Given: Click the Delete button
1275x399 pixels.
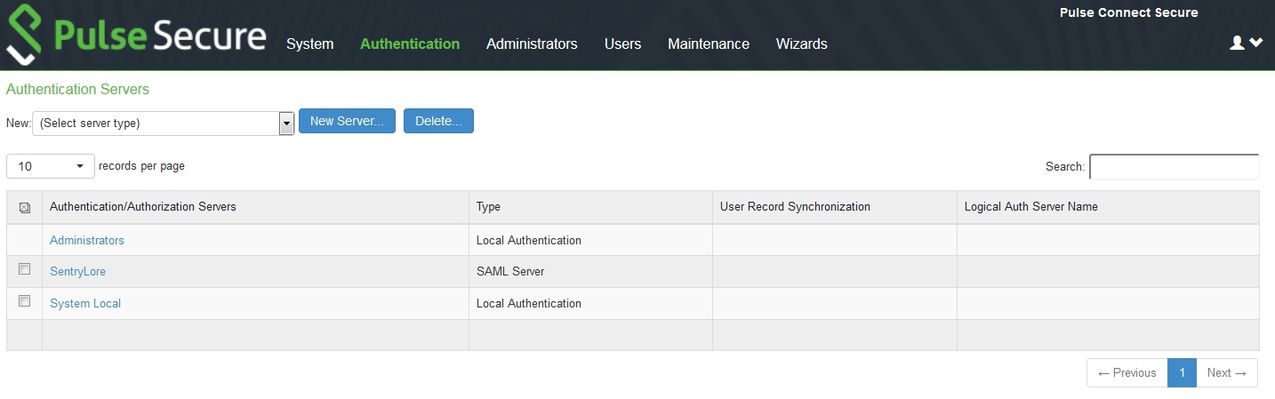Looking at the screenshot, I should pyautogui.click(x=439, y=121).
